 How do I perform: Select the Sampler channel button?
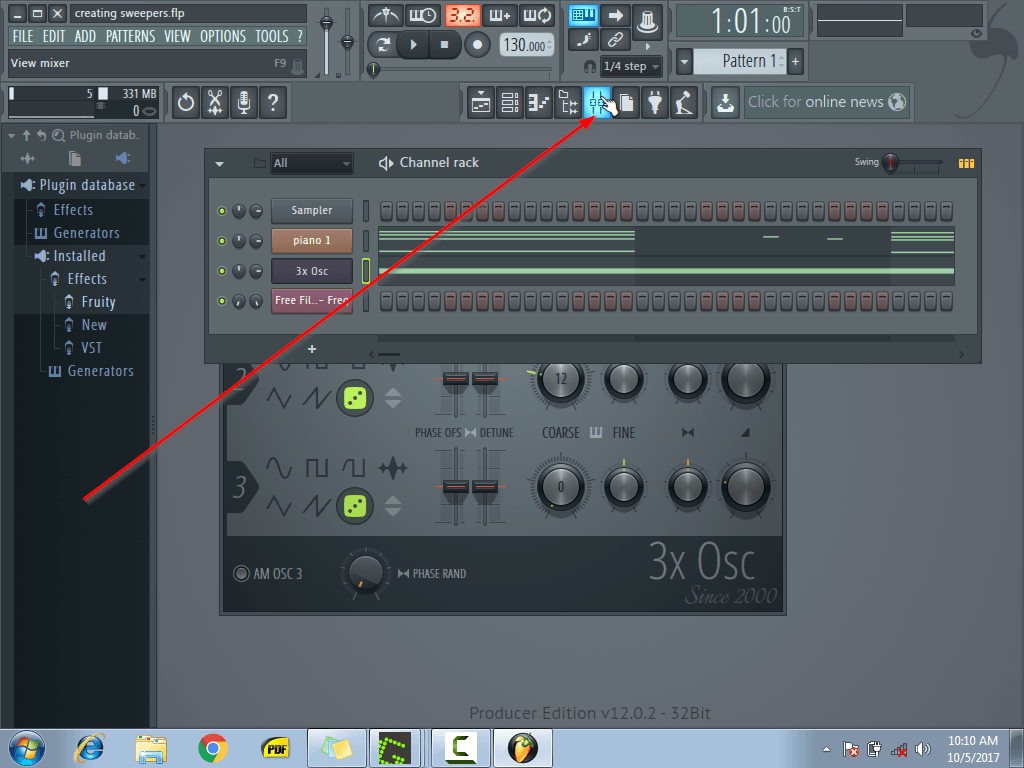312,210
